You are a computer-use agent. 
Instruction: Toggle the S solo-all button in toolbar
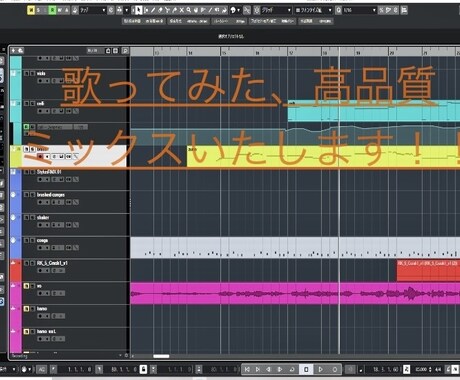38,10
